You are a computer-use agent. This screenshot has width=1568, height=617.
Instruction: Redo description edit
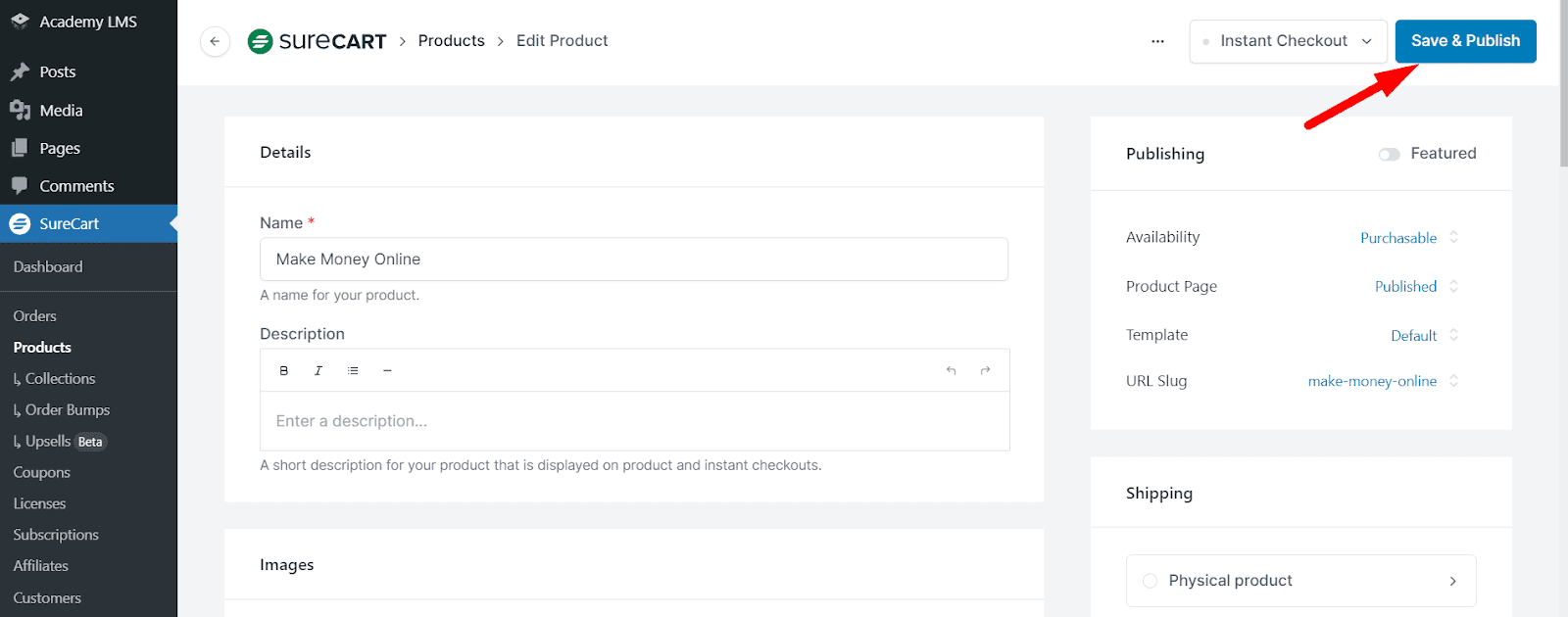pyautogui.click(x=985, y=370)
